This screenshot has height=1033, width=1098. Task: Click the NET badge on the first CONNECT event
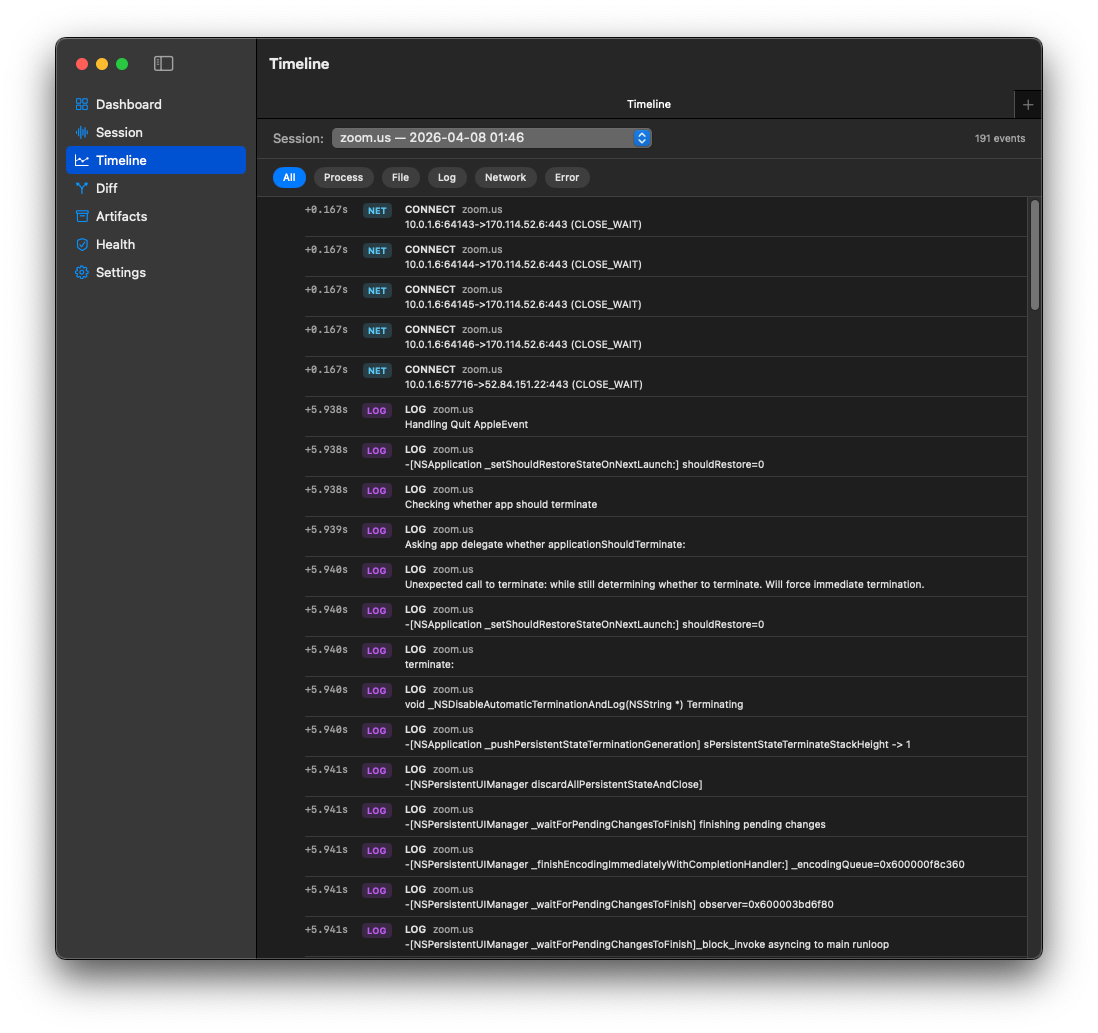(376, 211)
